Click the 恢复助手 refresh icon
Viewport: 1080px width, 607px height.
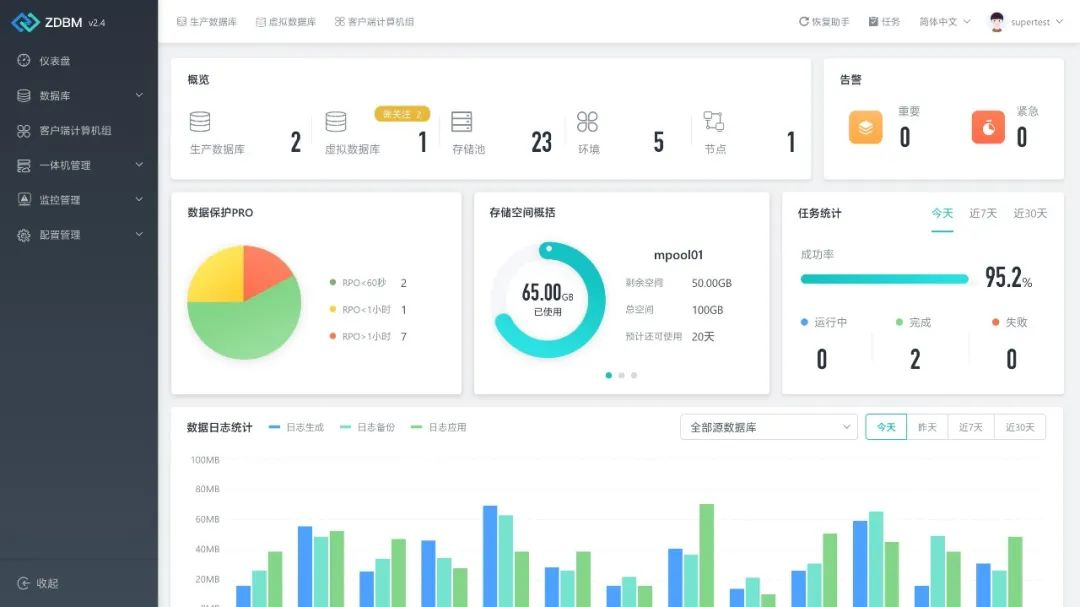(803, 21)
